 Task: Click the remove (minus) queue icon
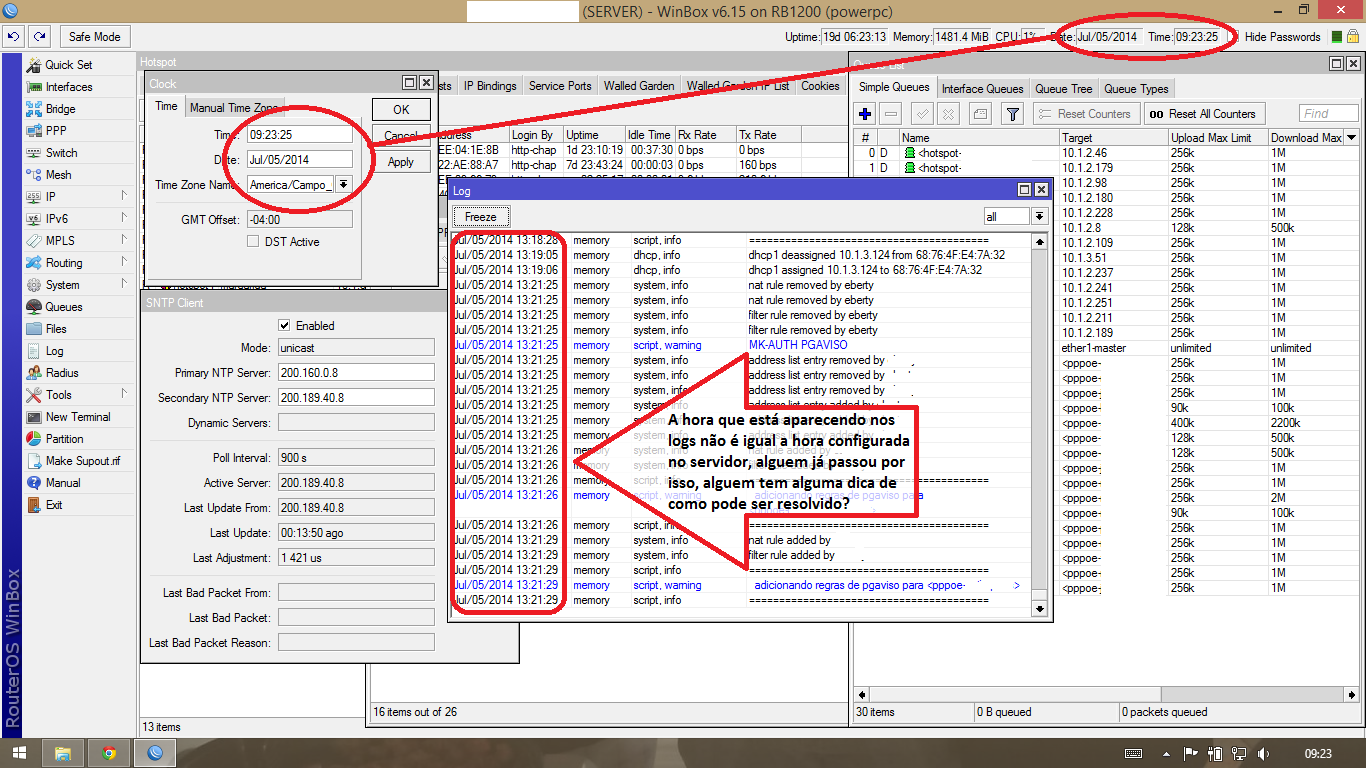(891, 114)
